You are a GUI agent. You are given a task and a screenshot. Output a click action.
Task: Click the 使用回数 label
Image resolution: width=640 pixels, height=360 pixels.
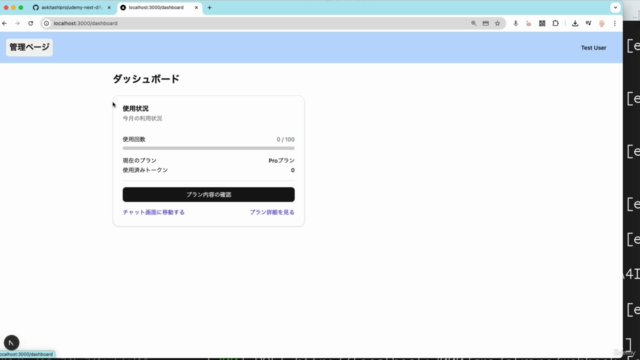tap(134, 139)
